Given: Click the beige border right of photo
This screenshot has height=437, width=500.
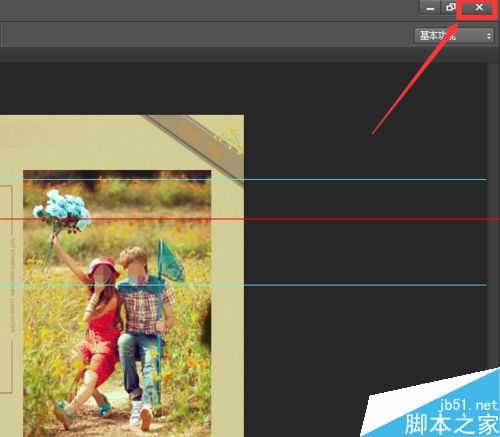Looking at the screenshot, I should [x=227, y=300].
